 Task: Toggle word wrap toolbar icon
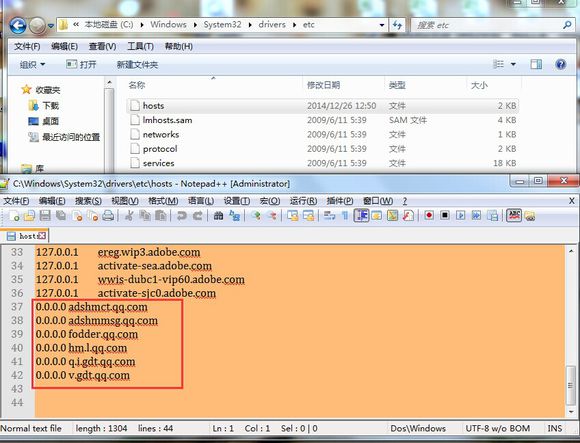(x=329, y=215)
